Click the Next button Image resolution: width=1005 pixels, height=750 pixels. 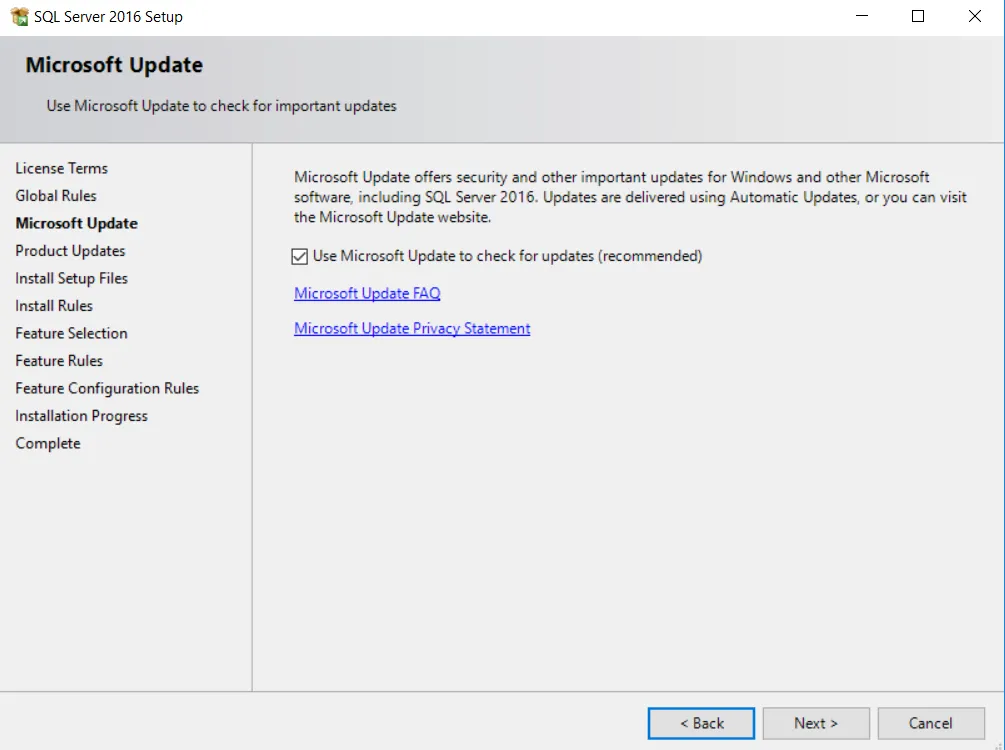click(816, 723)
